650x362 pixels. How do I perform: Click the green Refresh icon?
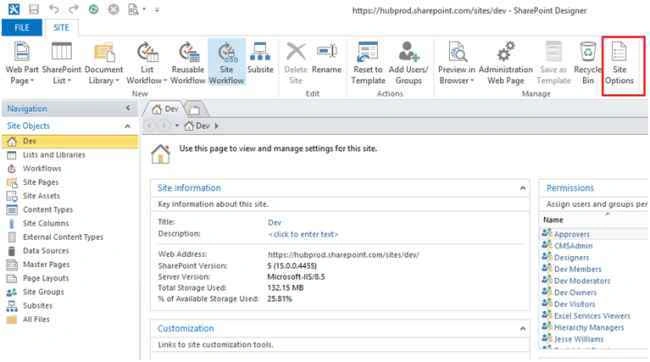(93, 9)
